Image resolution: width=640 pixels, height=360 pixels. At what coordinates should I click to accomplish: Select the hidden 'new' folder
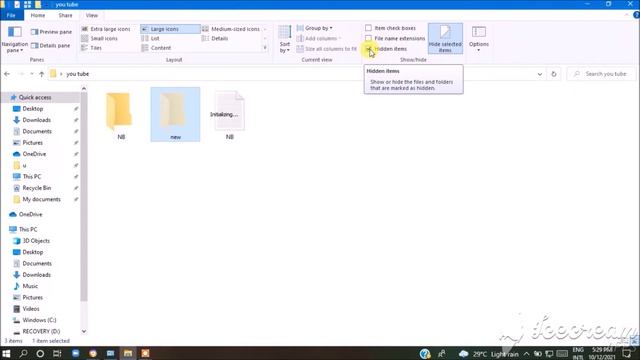[176, 115]
